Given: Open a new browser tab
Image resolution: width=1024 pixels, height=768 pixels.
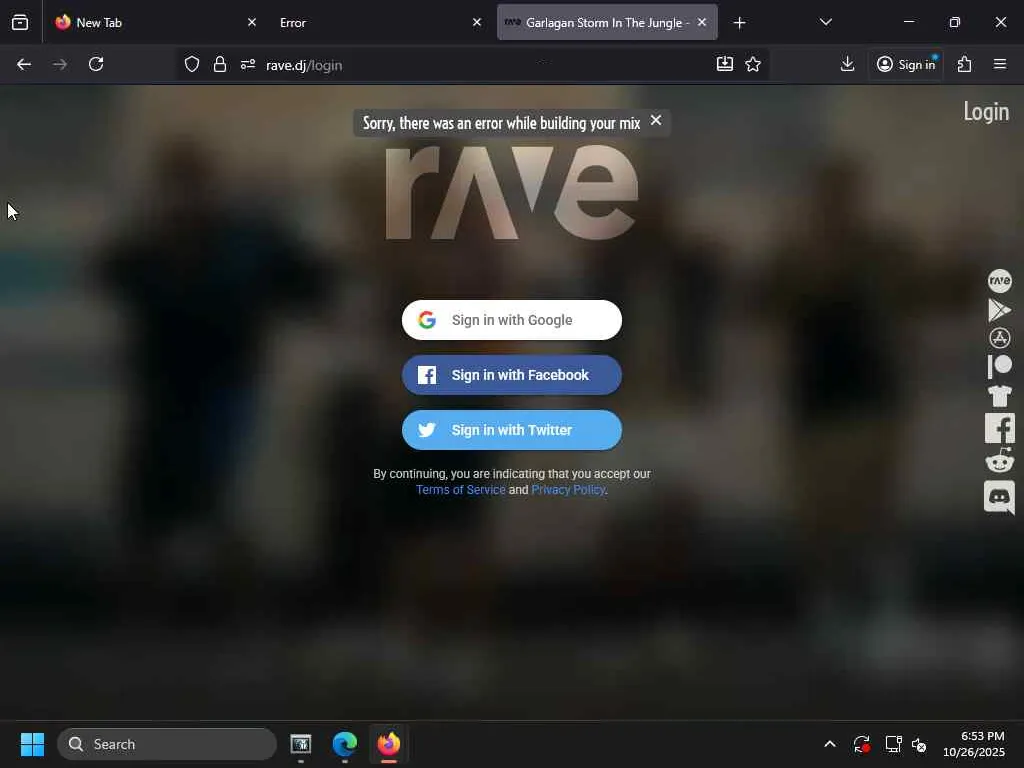Looking at the screenshot, I should pos(739,23).
